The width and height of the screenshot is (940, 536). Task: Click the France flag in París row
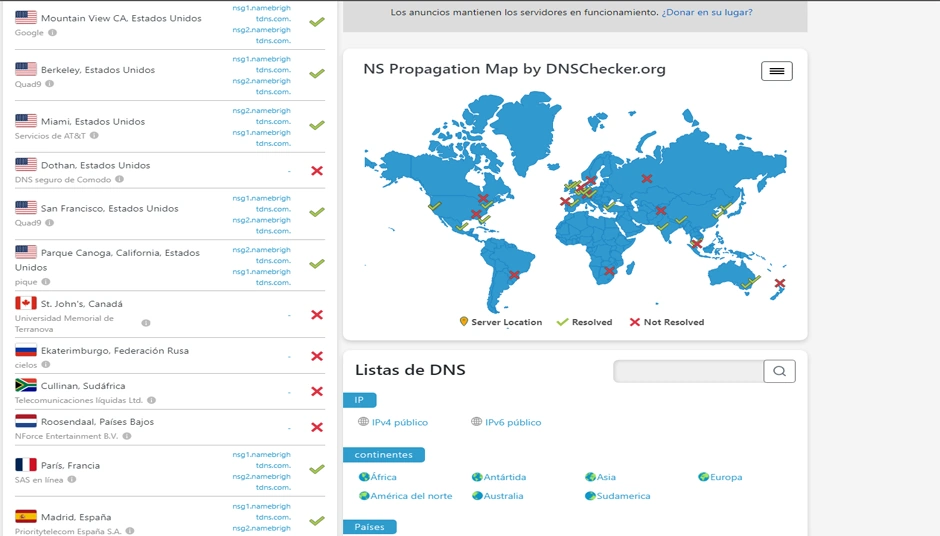coord(26,465)
